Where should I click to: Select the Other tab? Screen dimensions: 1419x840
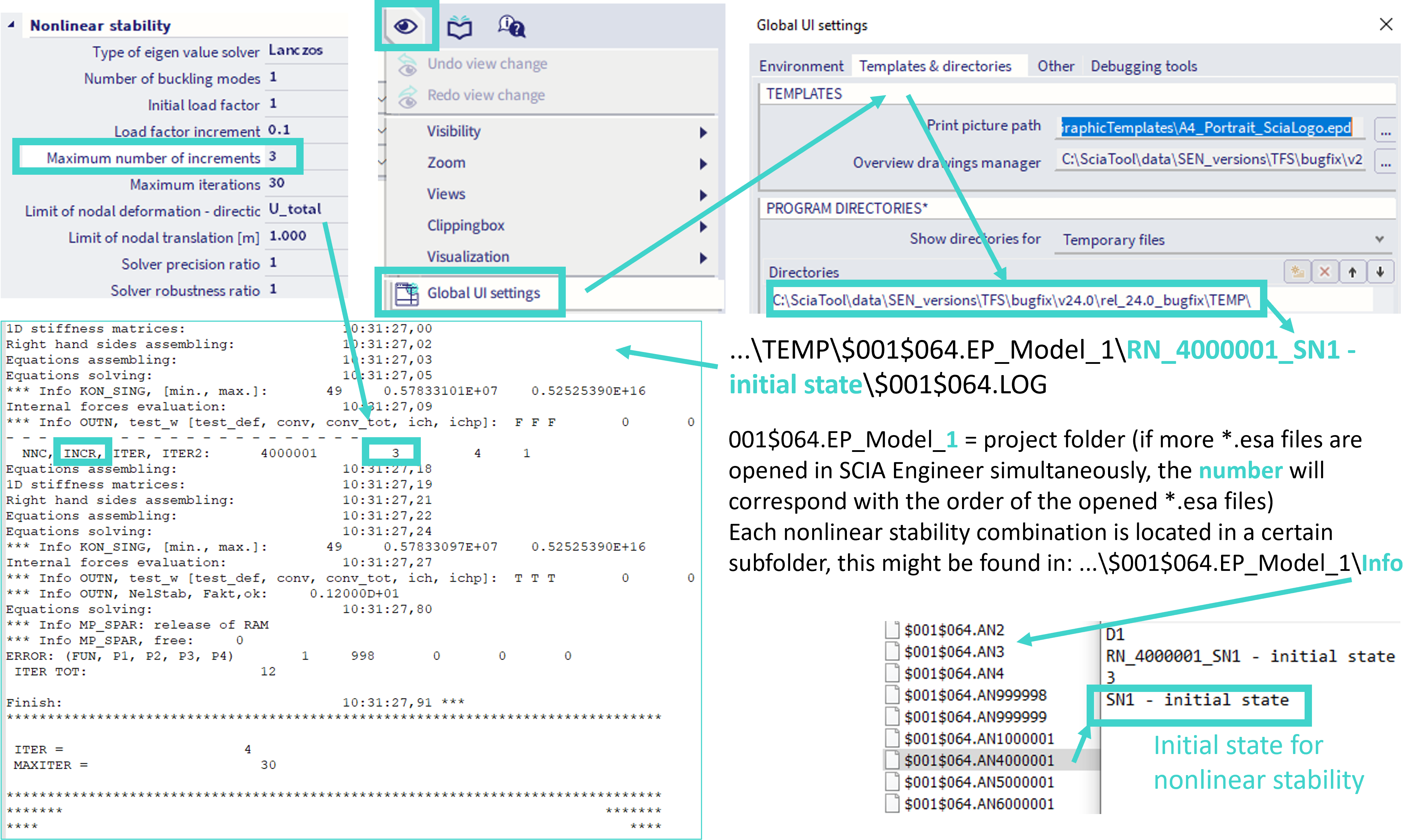tap(1055, 66)
